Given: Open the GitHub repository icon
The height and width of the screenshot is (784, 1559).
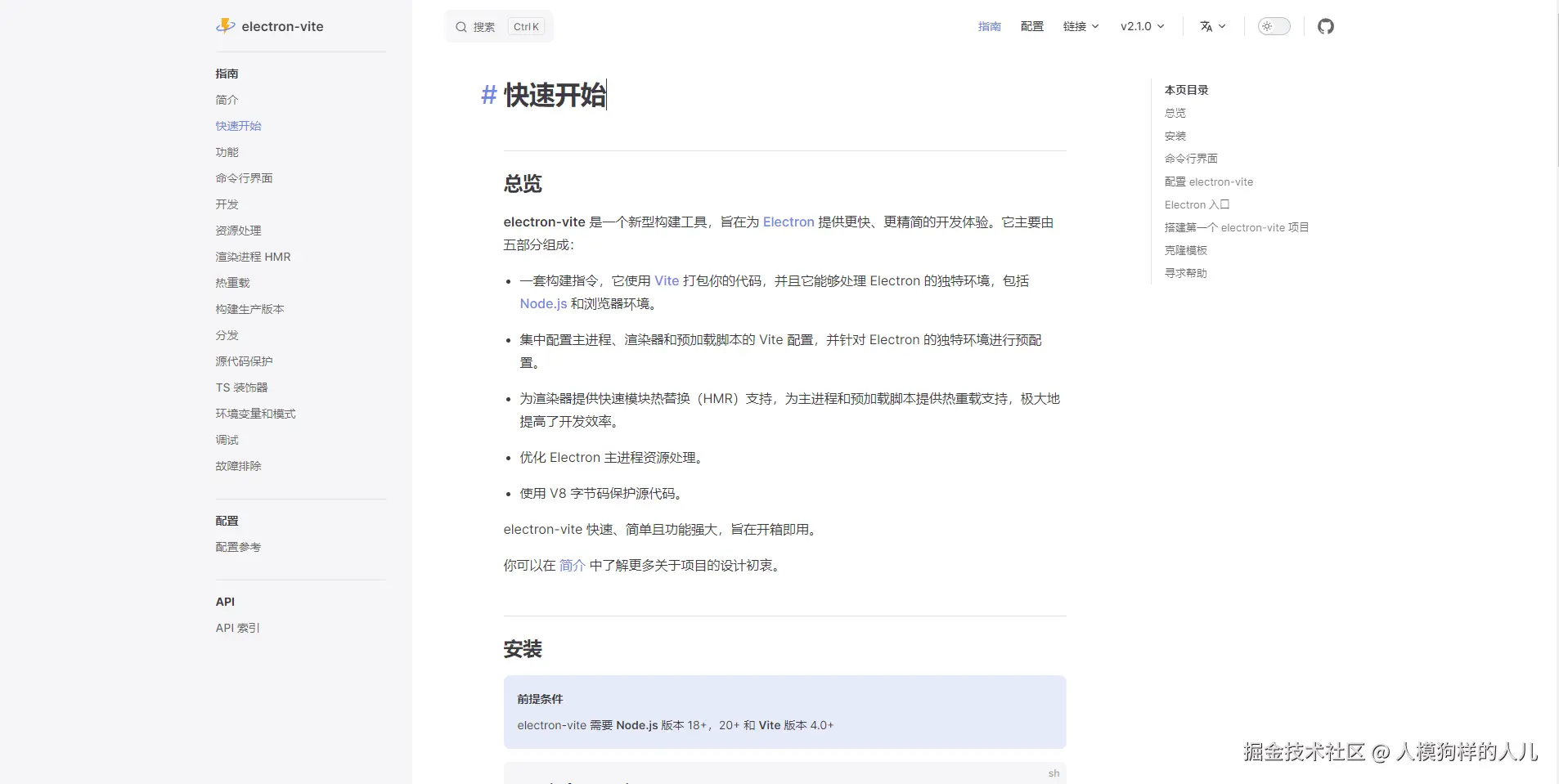Looking at the screenshot, I should tap(1326, 26).
